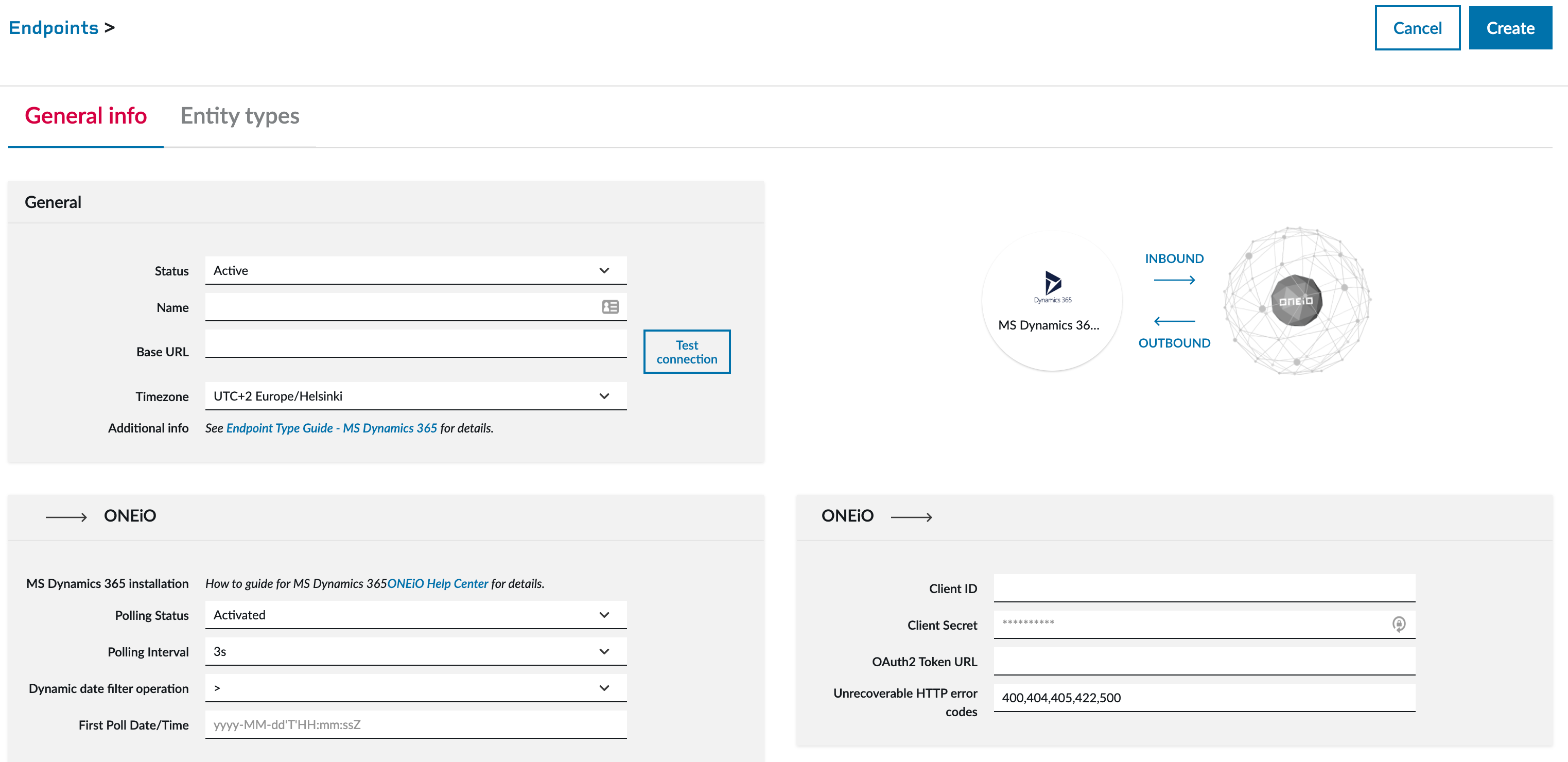Screen dimensions: 1568x762
Task: Click the Additional info label
Action: point(148,428)
